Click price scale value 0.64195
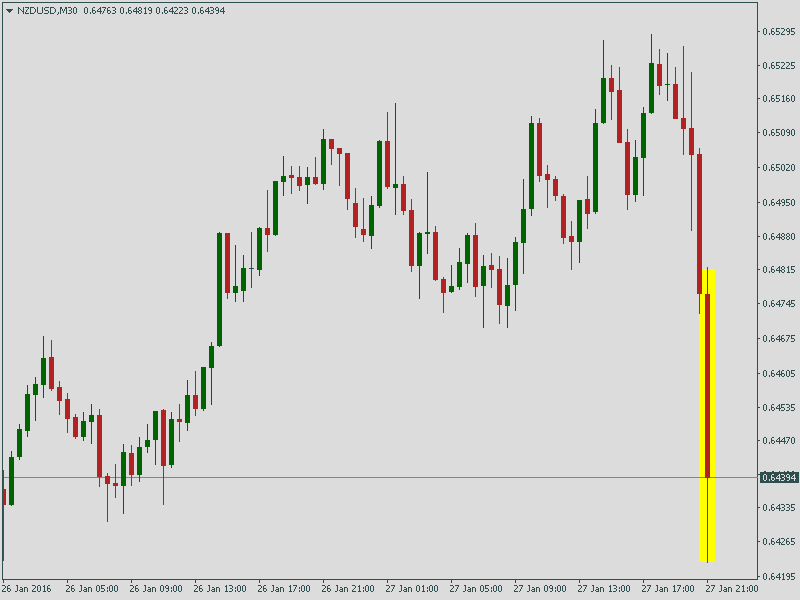 [779, 577]
